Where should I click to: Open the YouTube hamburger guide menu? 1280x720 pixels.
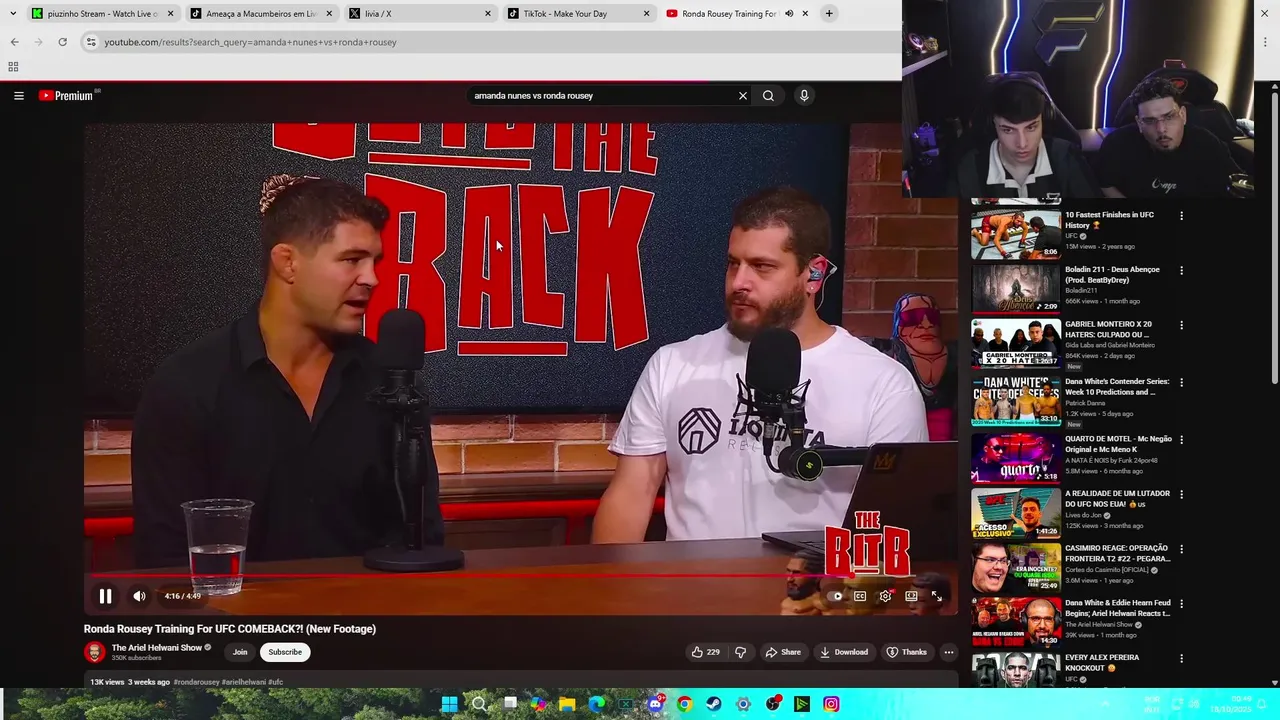(19, 96)
